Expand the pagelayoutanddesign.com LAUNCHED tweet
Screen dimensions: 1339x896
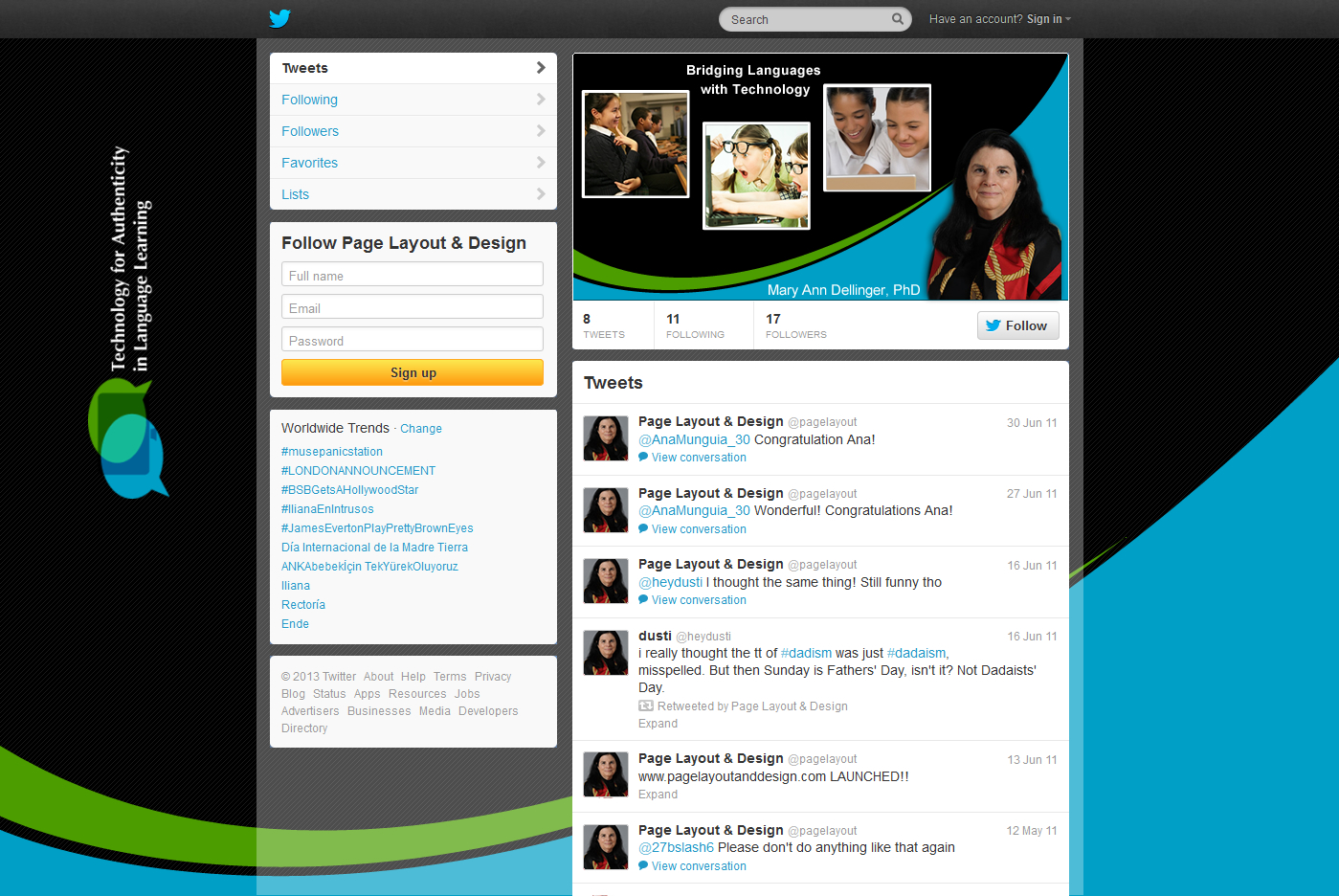tap(658, 795)
